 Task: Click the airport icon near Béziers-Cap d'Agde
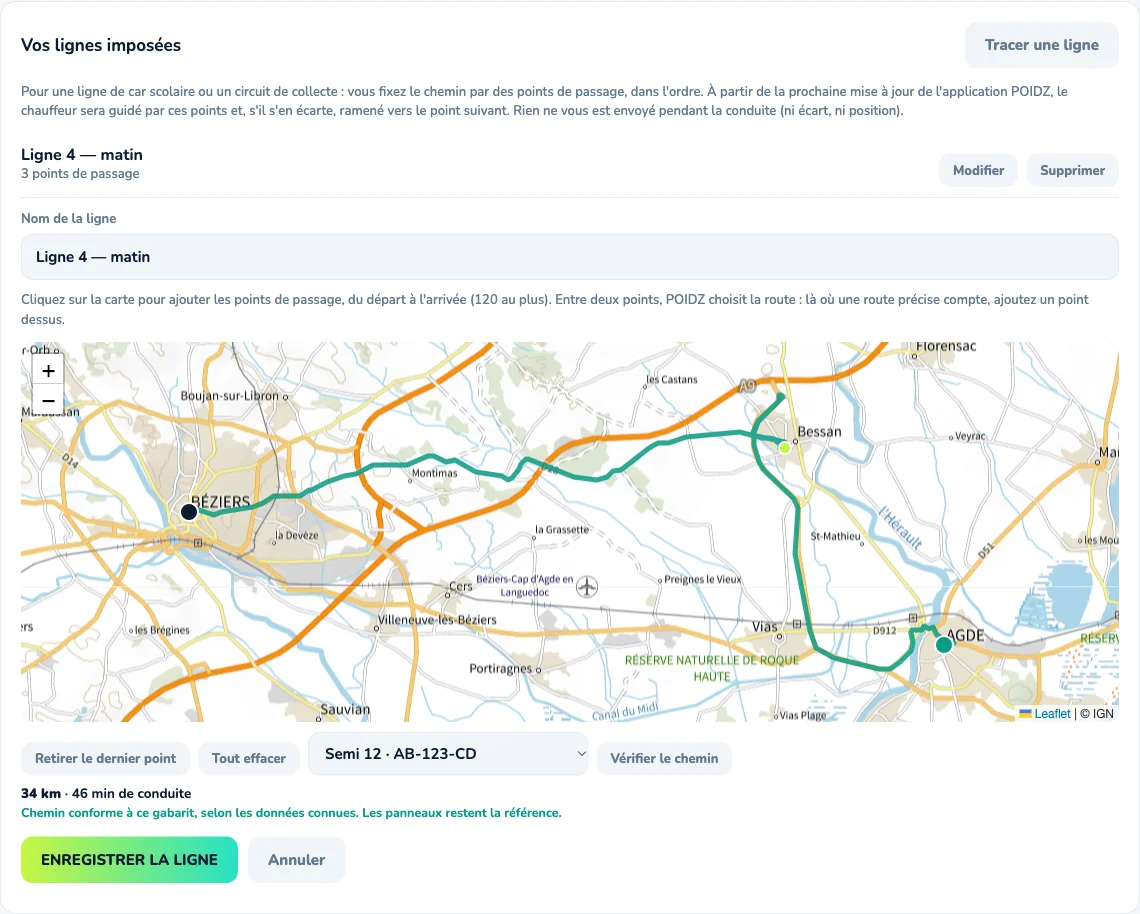click(x=587, y=586)
